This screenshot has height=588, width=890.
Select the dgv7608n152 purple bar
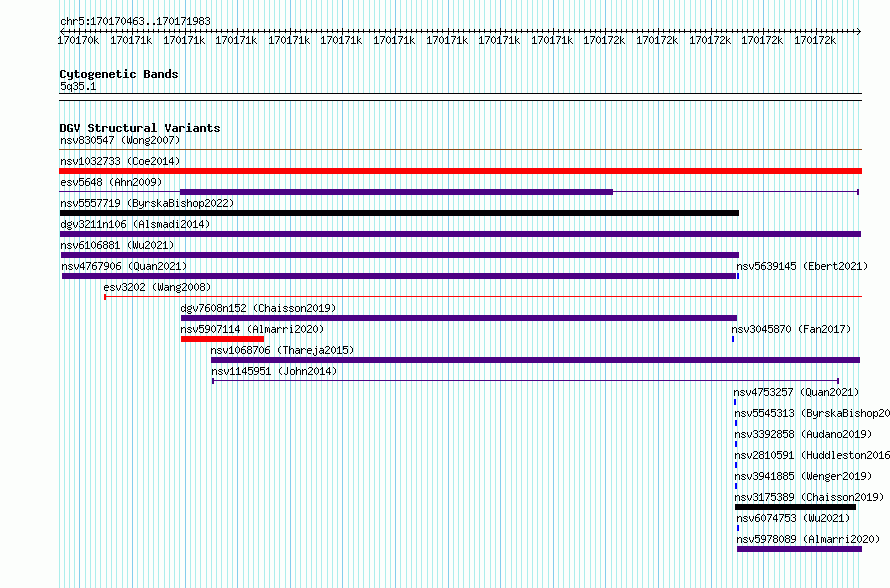(459, 318)
